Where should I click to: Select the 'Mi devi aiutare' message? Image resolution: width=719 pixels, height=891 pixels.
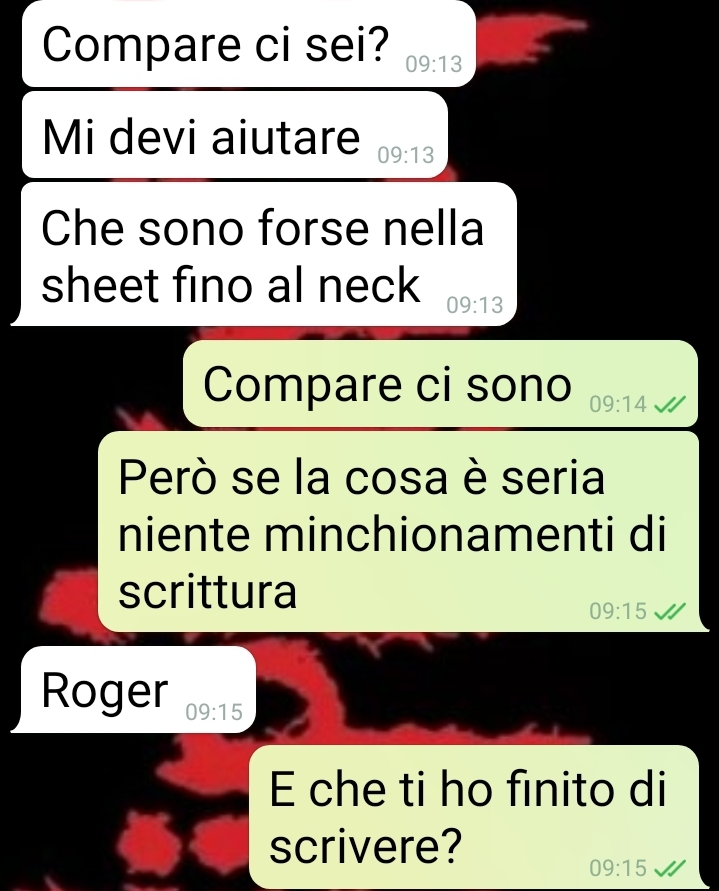(x=235, y=135)
